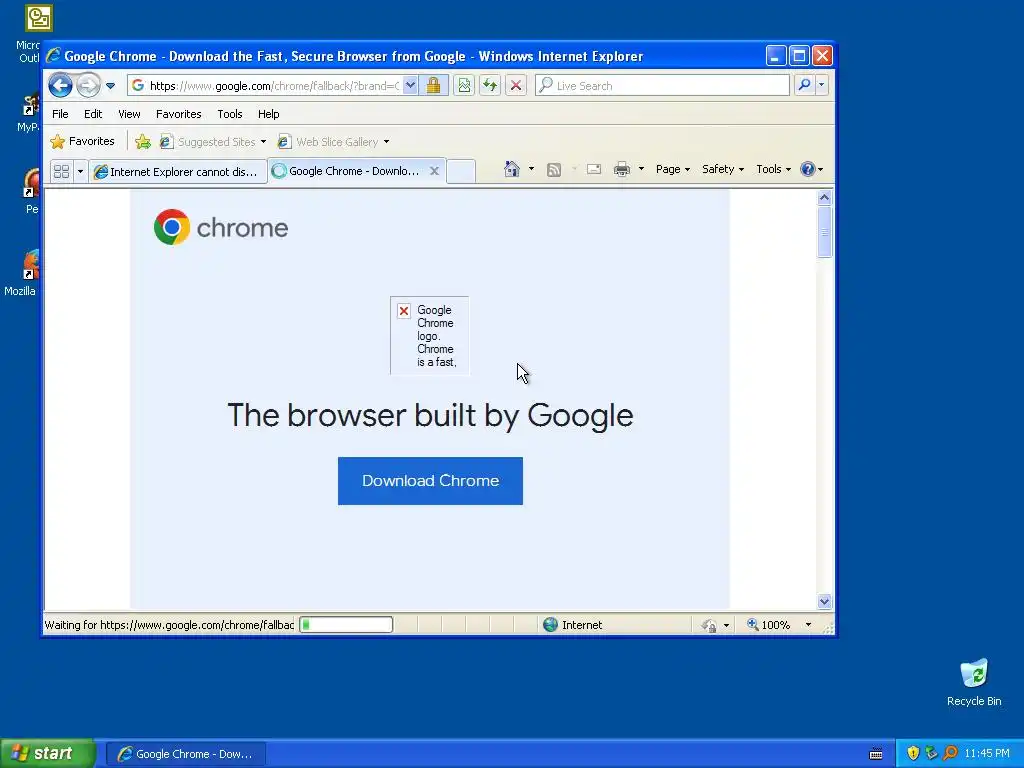Expand the address bar autocomplete arrow
1024x768 pixels.
pyautogui.click(x=410, y=86)
